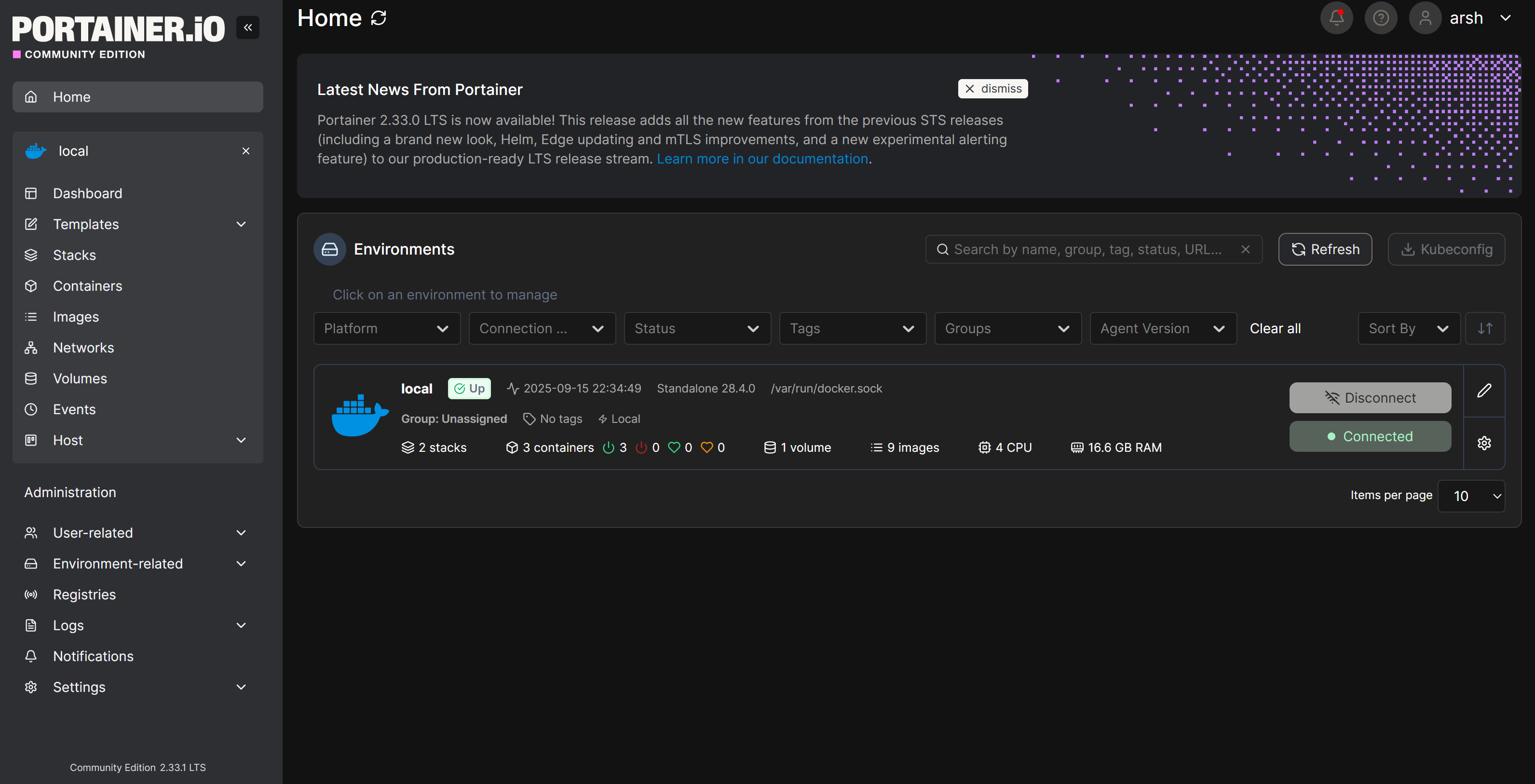The height and width of the screenshot is (784, 1535).
Task: Open Tags filter dropdown
Action: coord(853,329)
